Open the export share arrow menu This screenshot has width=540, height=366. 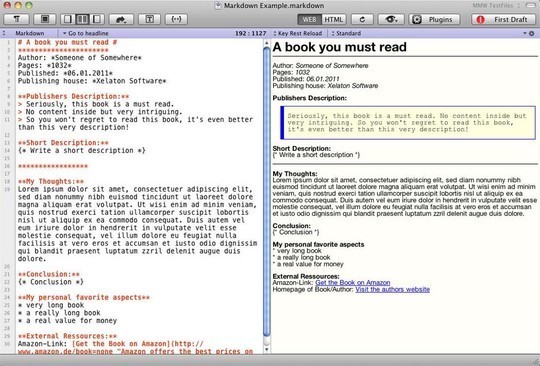click(121, 19)
